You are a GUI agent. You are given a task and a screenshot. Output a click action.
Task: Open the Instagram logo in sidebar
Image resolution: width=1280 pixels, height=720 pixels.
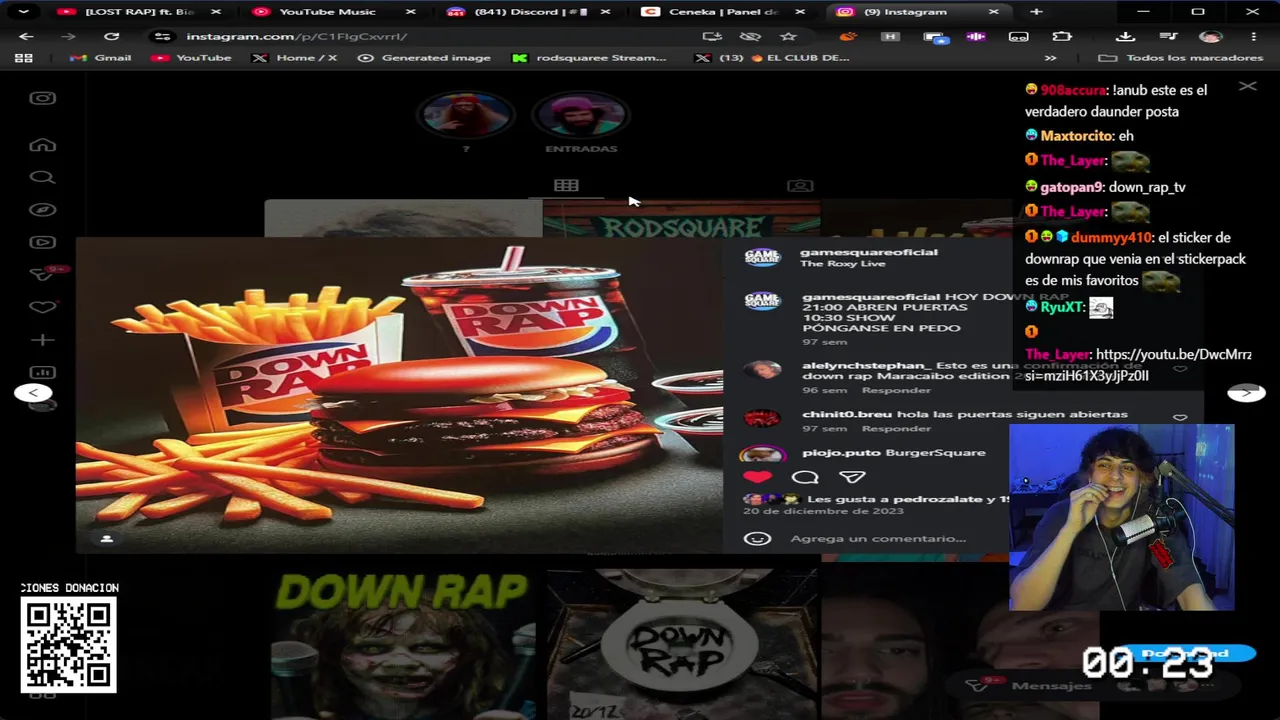(42, 98)
